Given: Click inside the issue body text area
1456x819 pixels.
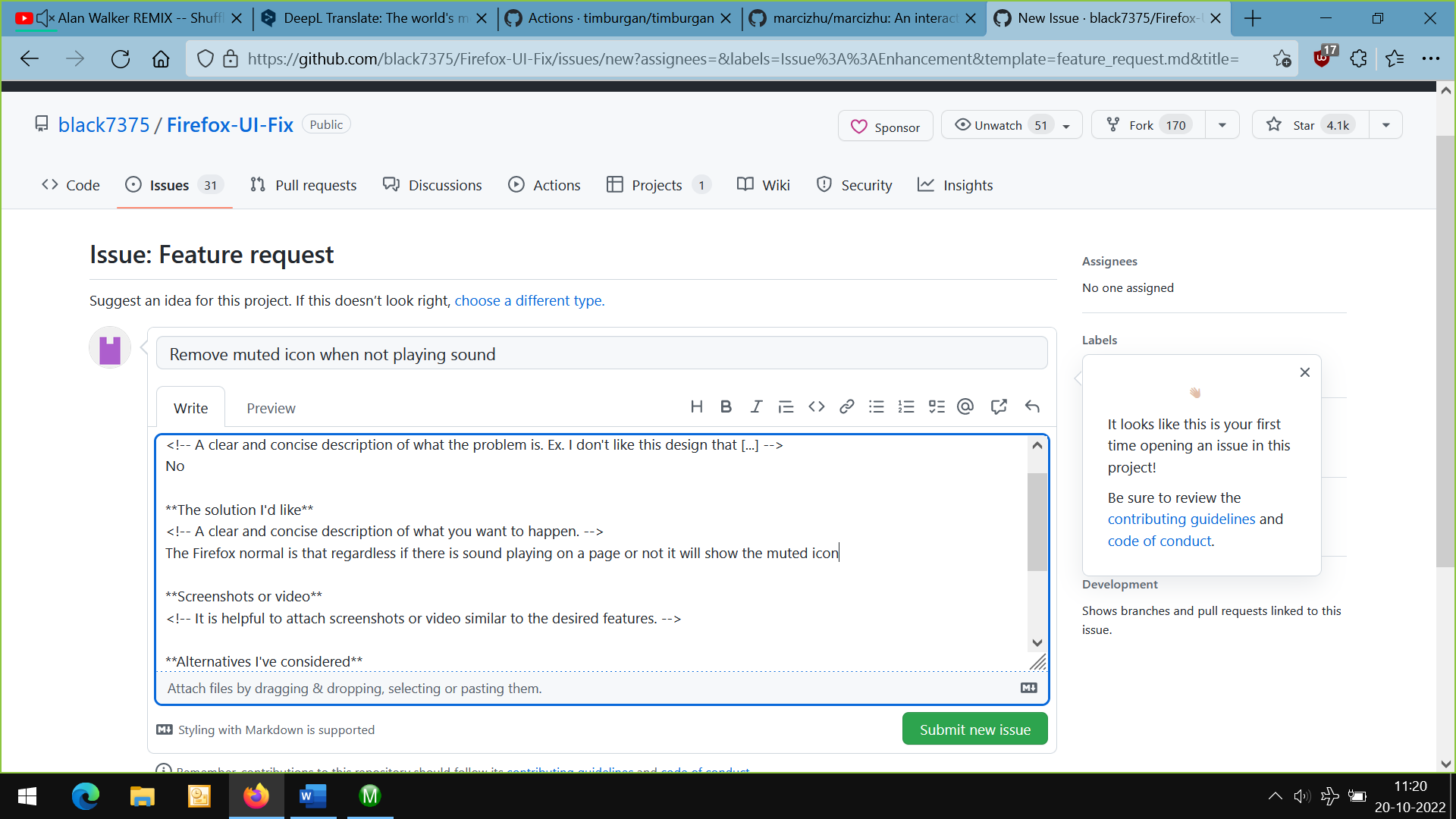Looking at the screenshot, I should [x=591, y=552].
